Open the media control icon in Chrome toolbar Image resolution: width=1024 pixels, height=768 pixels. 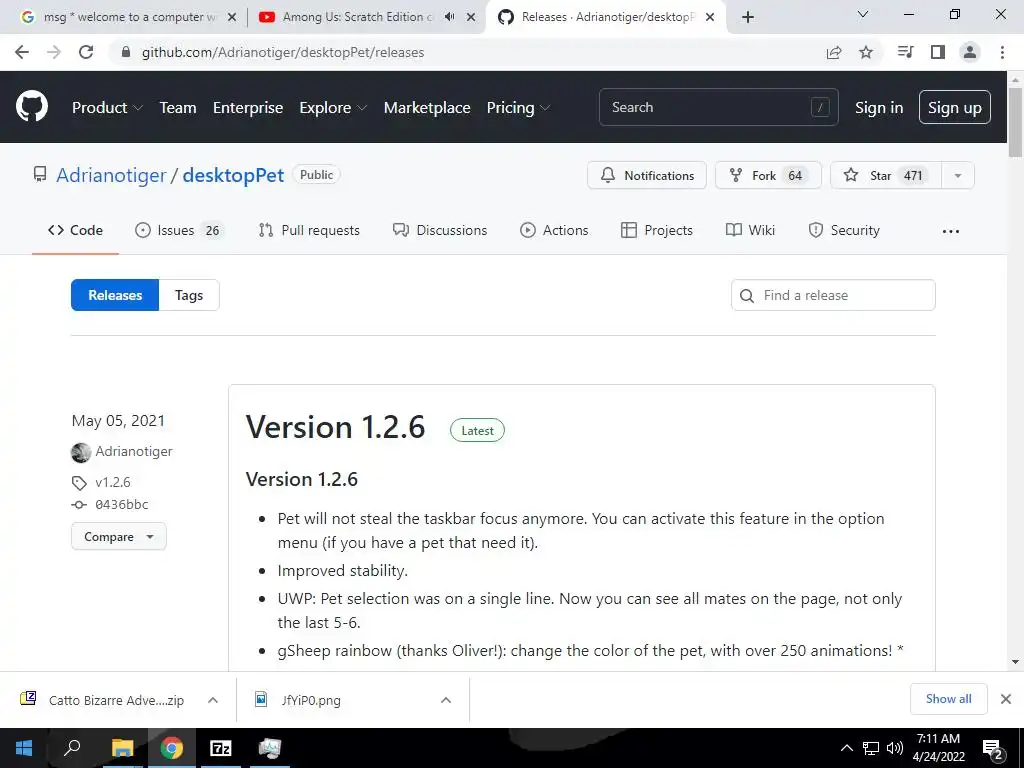pyautogui.click(x=905, y=52)
